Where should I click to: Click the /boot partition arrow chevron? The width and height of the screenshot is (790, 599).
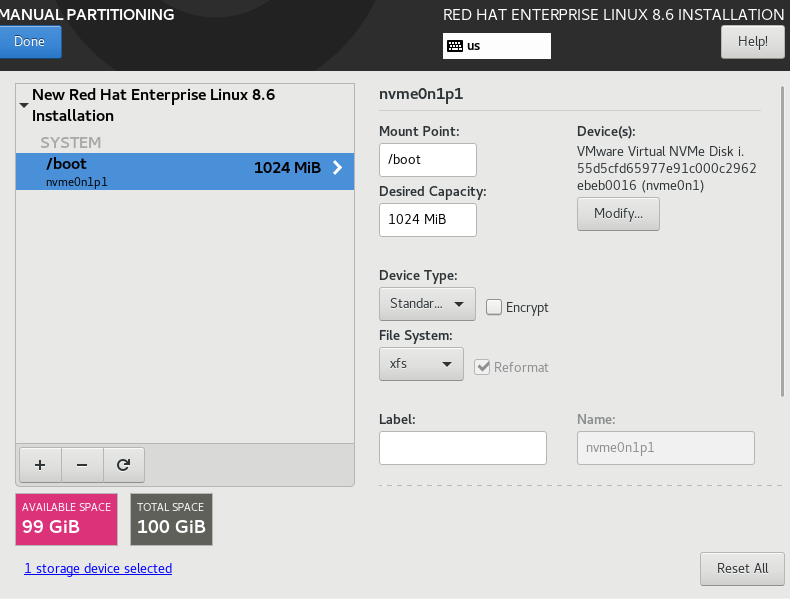(x=338, y=168)
